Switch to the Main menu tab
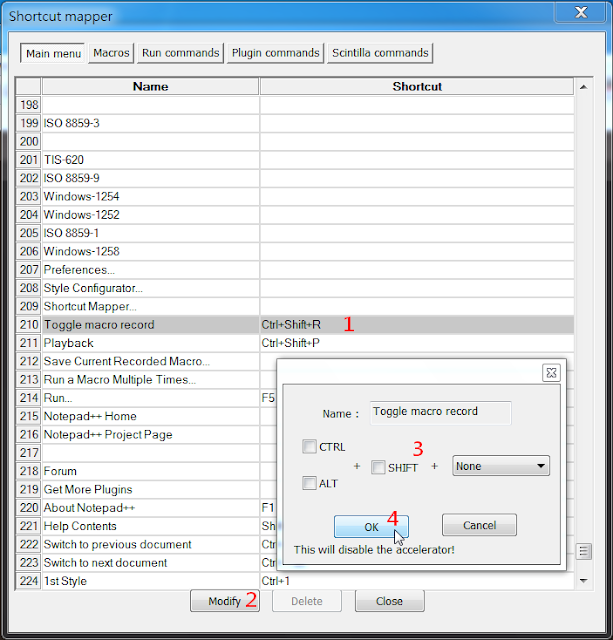The image size is (613, 640). [53, 53]
